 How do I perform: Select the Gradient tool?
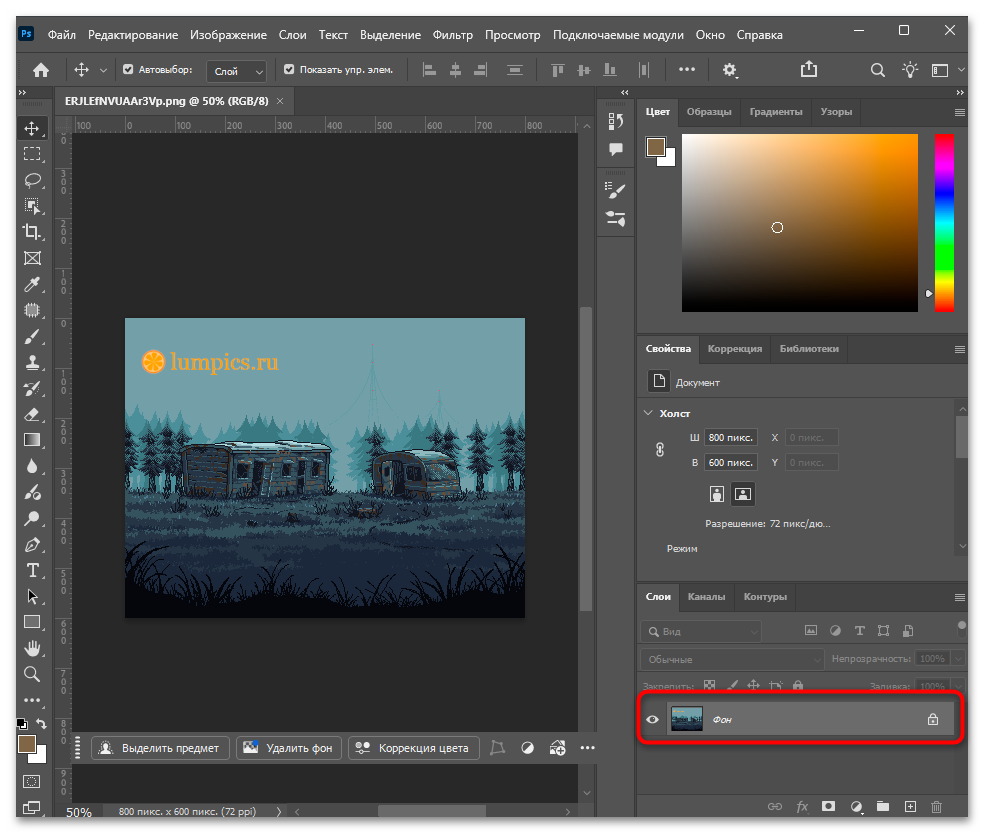[32, 440]
